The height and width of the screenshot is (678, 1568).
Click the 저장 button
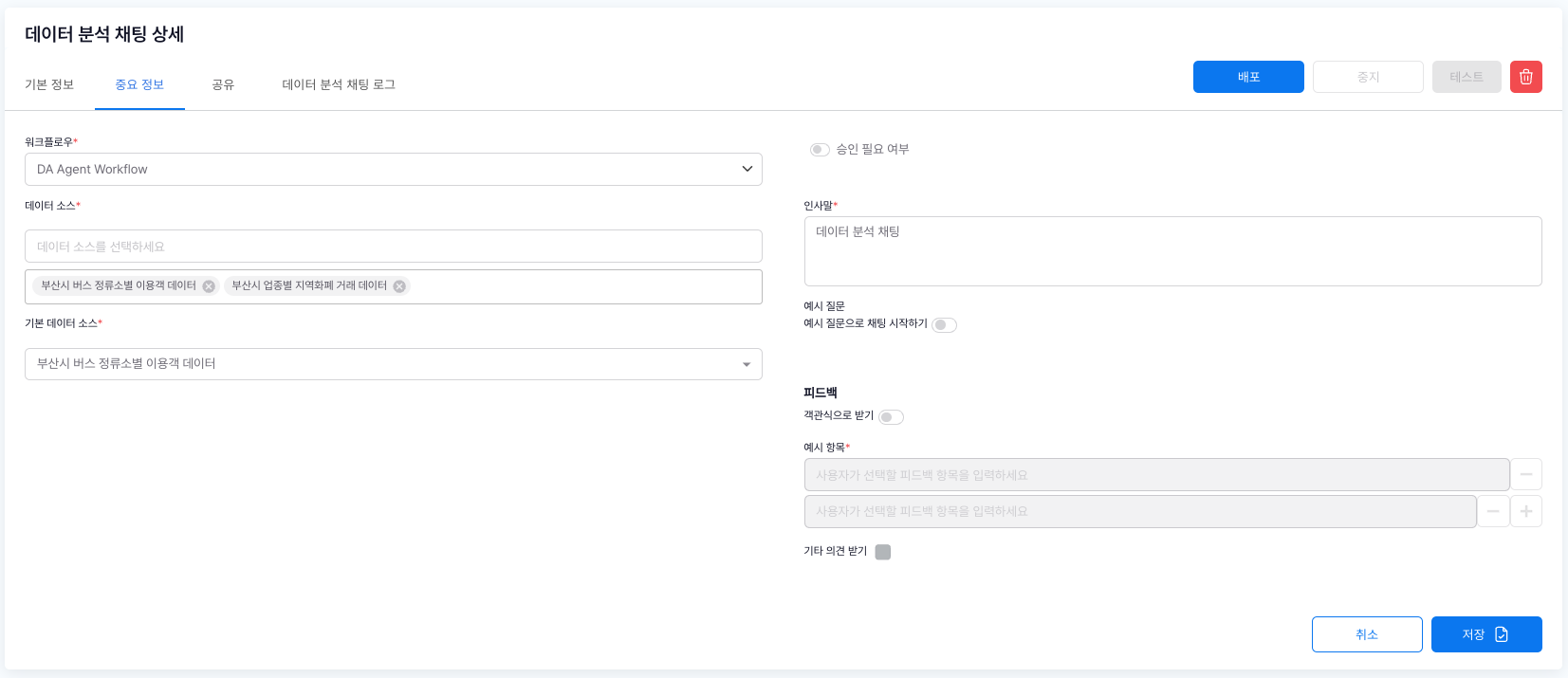(x=1485, y=634)
